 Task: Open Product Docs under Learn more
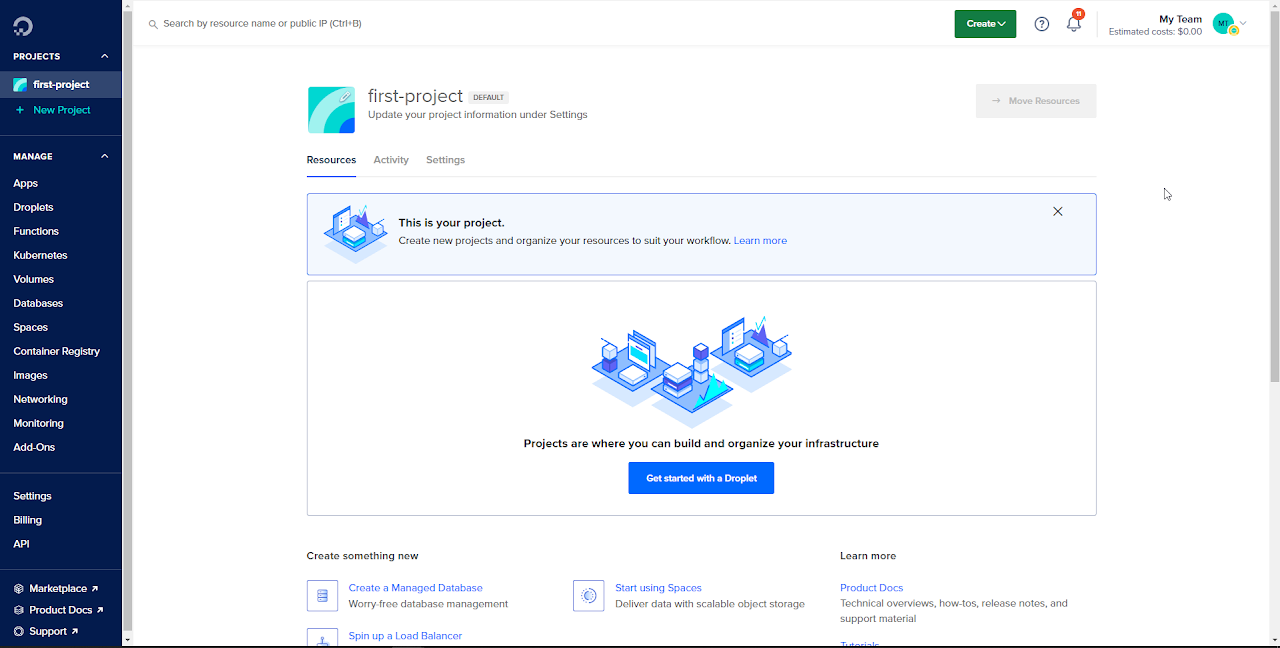coord(871,588)
